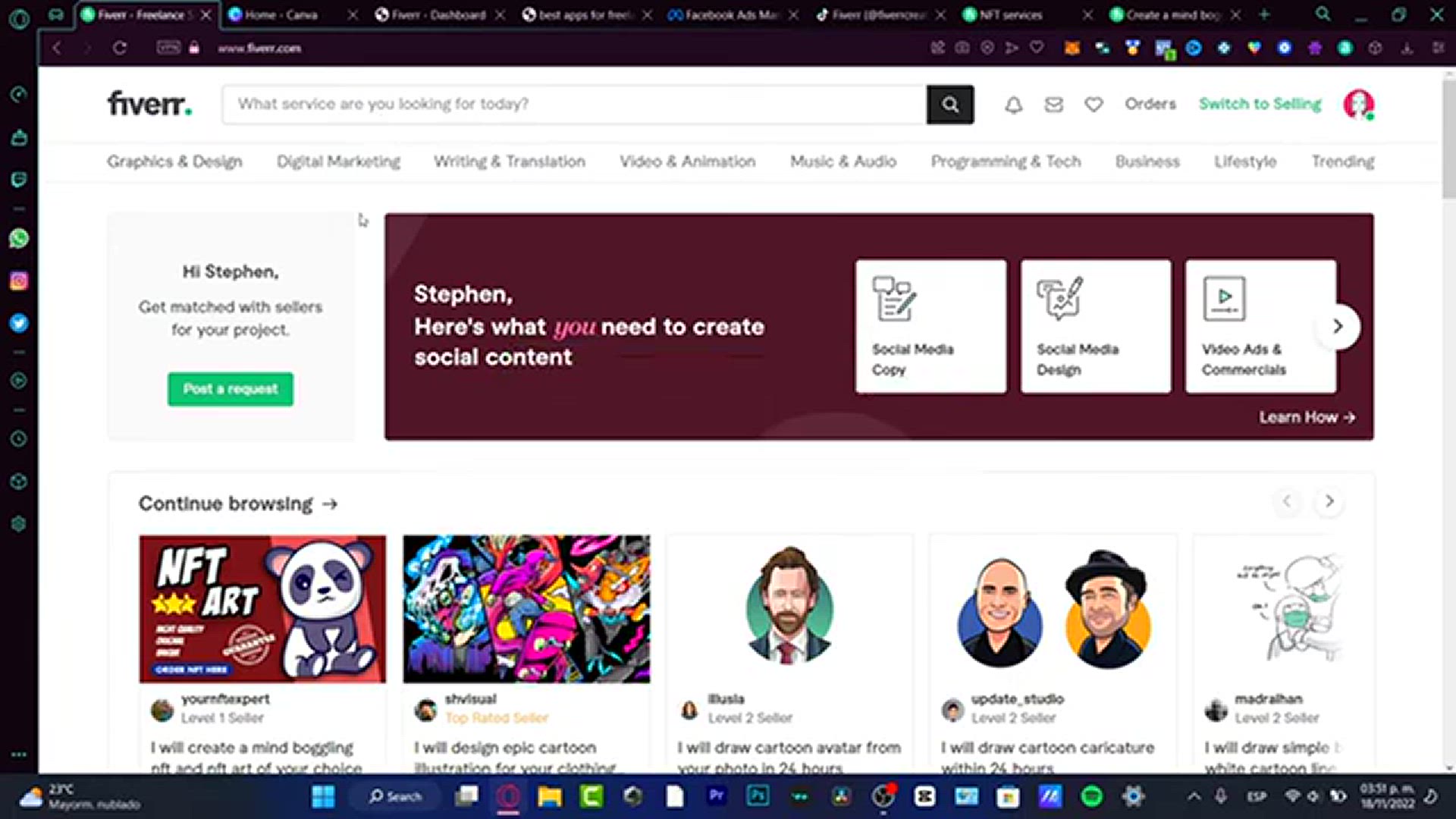Viewport: 1456px width, 819px height.
Task: Click the www.fiverr.com address bar
Action: pos(259,48)
